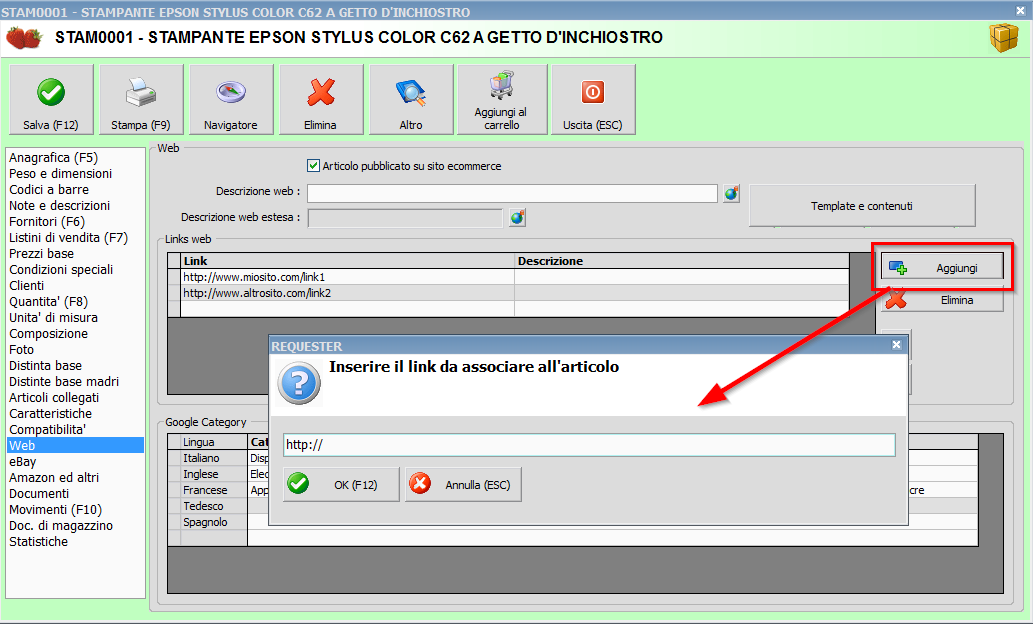Click the http:// link input field
Screen dimensions: 1033x624
click(589, 445)
